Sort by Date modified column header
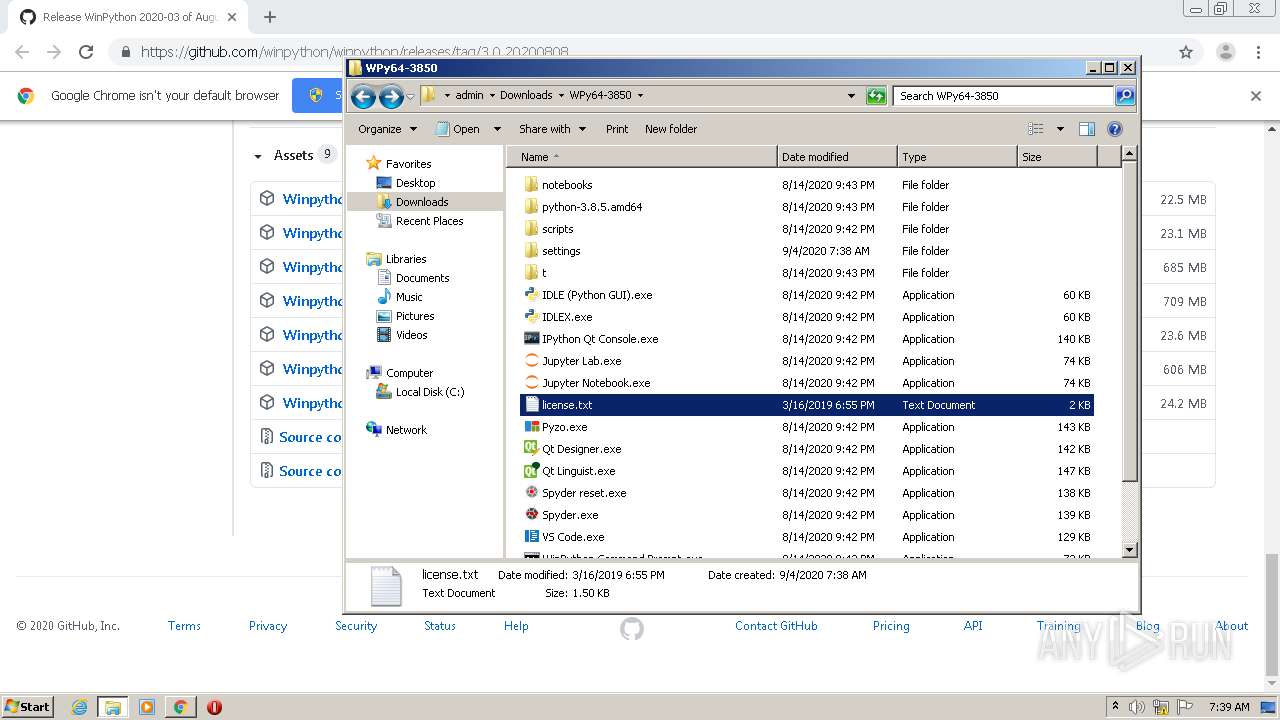1280x720 pixels. pos(837,157)
